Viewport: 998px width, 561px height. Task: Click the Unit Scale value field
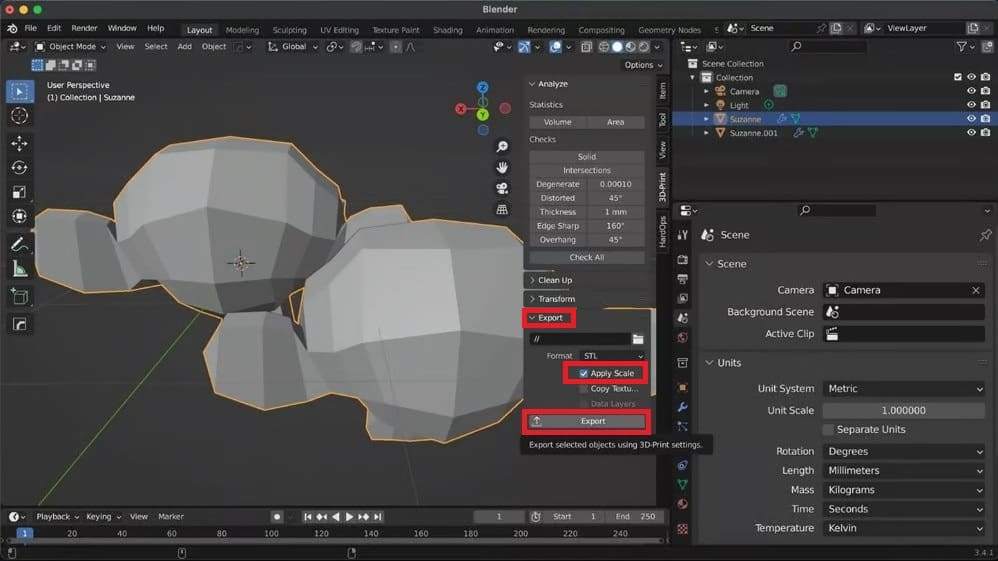coord(904,411)
